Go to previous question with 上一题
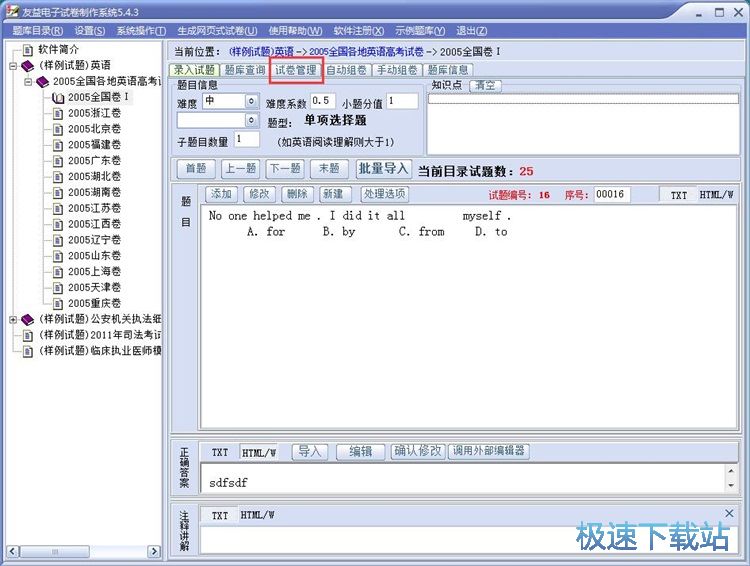Image resolution: width=750 pixels, height=566 pixels. coord(240,168)
